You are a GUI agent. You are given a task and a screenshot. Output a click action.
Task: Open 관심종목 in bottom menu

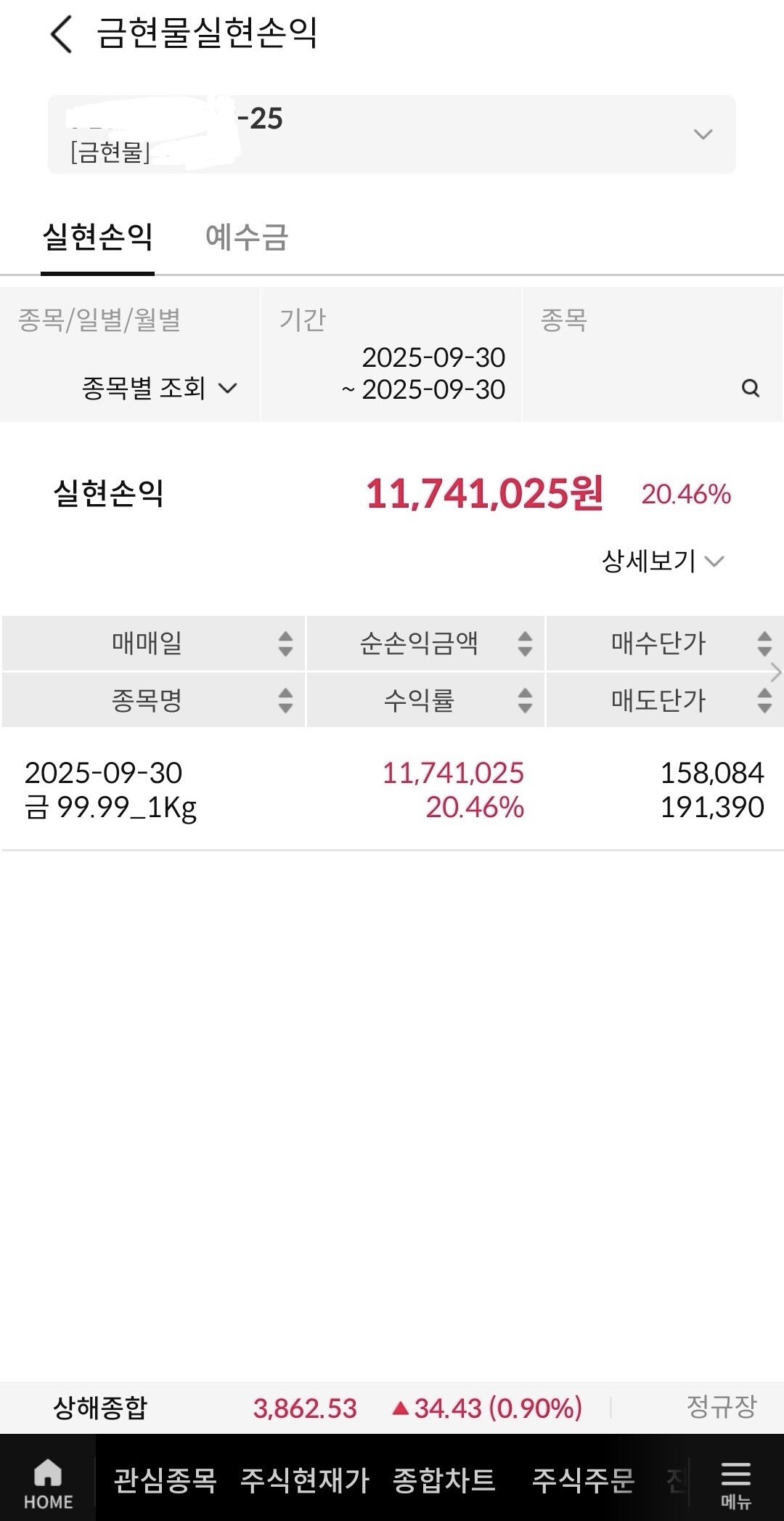pyautogui.click(x=165, y=1480)
